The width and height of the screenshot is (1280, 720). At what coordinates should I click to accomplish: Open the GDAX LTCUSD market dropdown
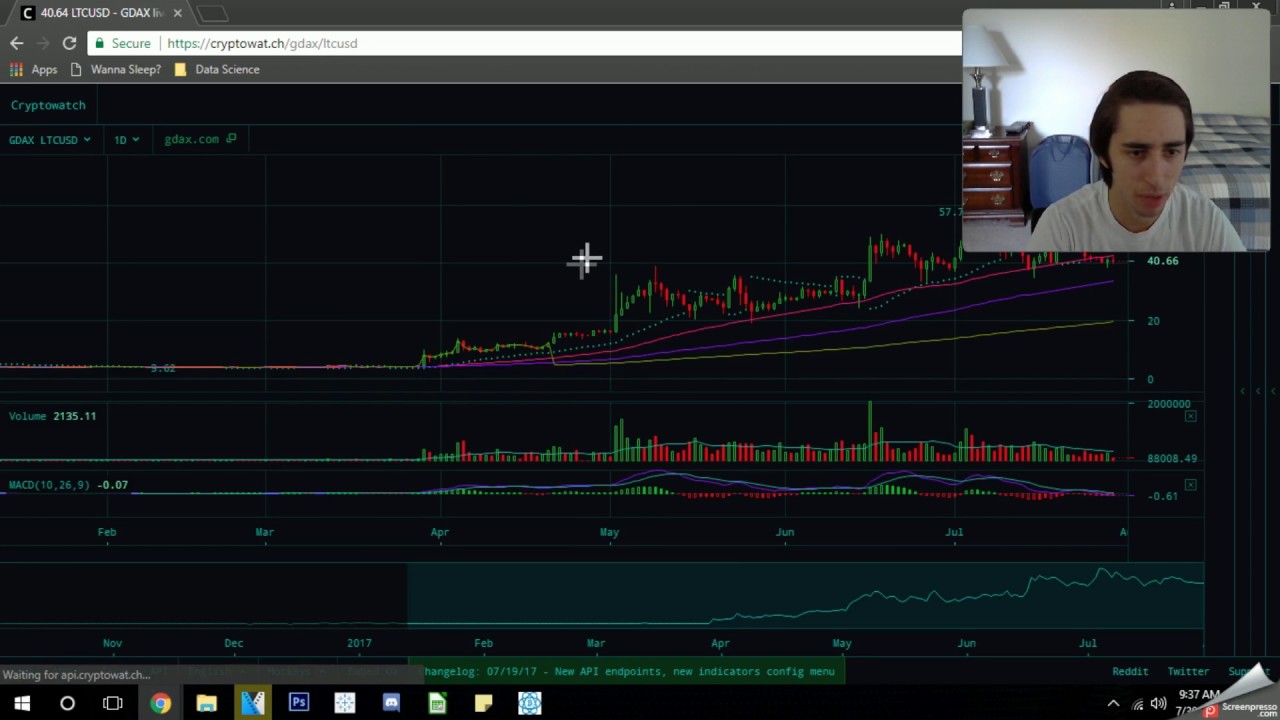[x=49, y=139]
